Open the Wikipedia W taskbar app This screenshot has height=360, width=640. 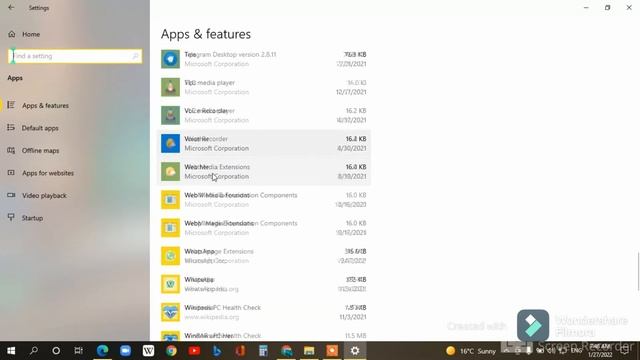[148, 351]
